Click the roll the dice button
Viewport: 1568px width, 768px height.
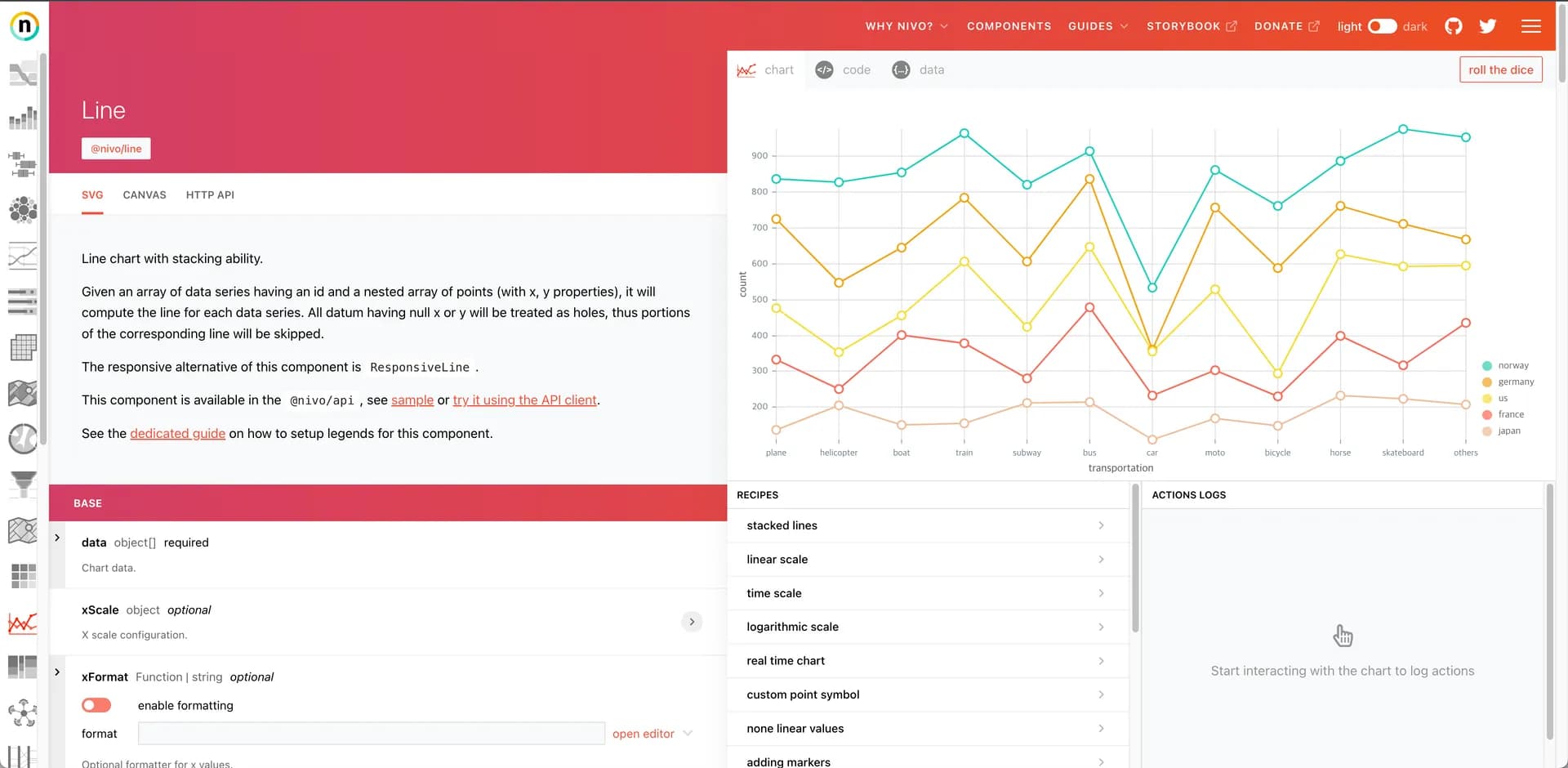(x=1500, y=70)
